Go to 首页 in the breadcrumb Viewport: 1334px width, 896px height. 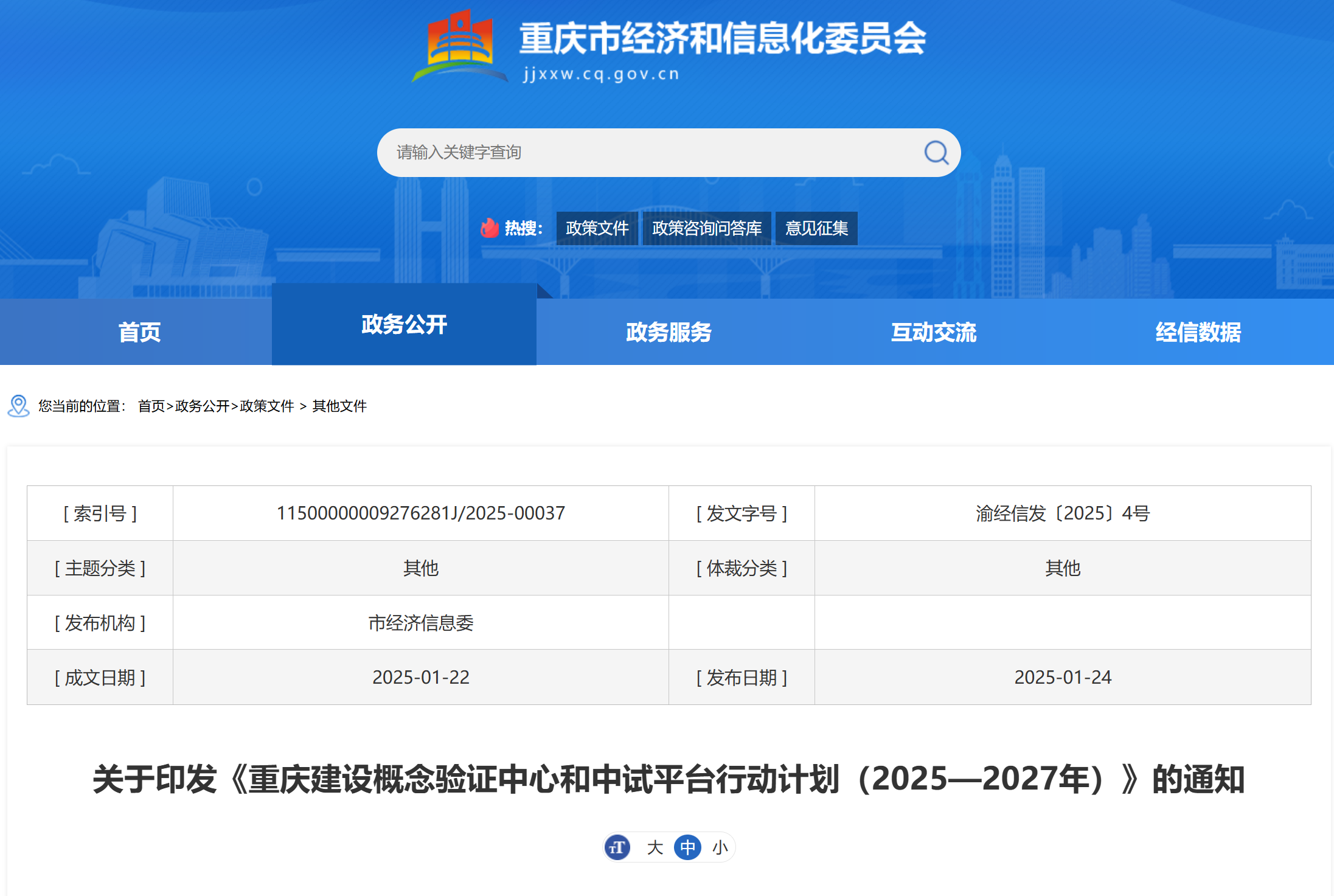click(151, 406)
